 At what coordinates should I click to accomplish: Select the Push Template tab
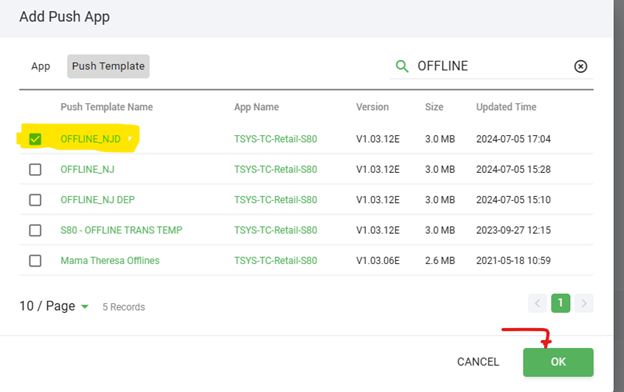(108, 66)
